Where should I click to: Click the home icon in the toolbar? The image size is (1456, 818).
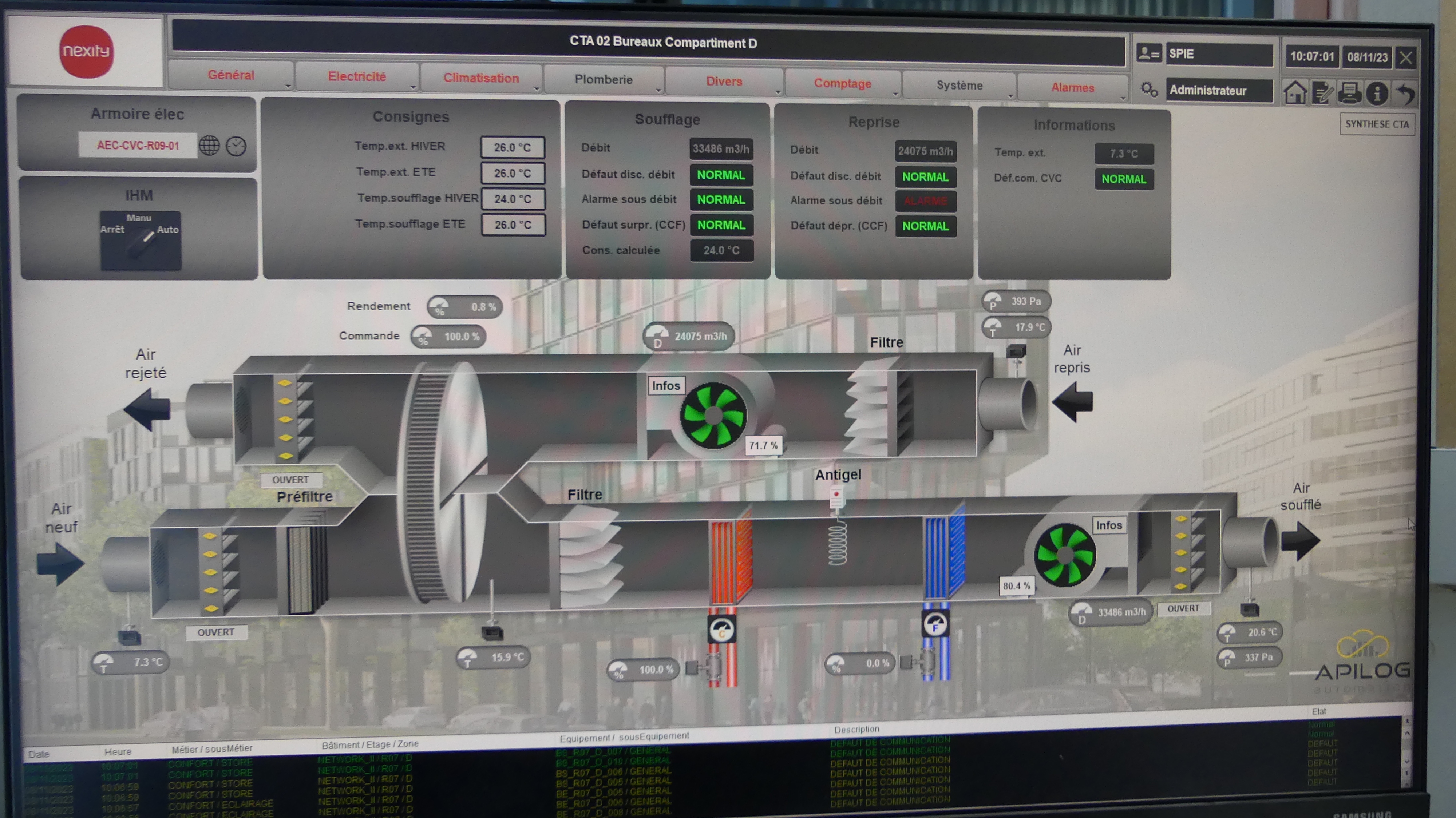(1295, 92)
